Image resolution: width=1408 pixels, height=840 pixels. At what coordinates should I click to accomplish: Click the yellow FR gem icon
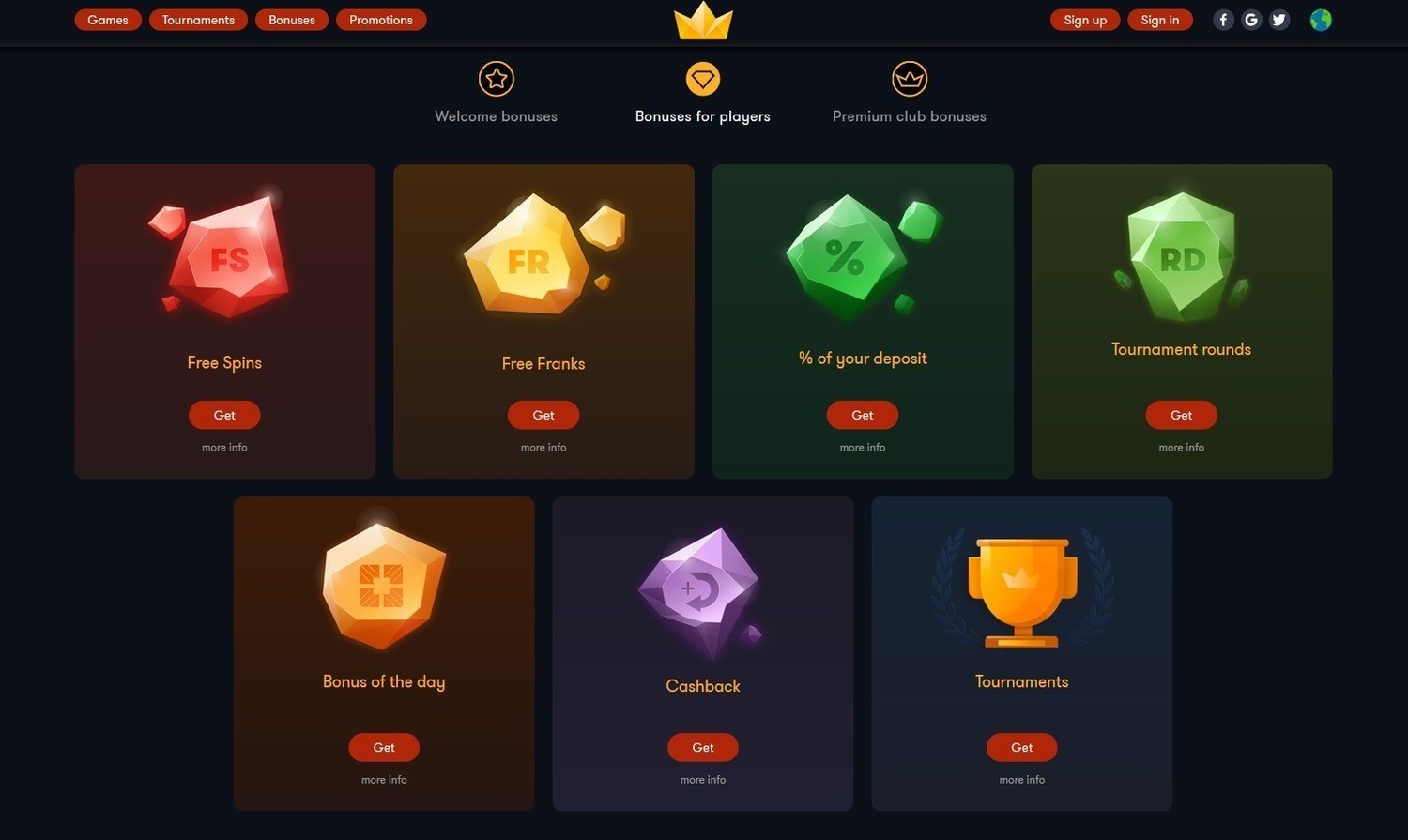(542, 253)
